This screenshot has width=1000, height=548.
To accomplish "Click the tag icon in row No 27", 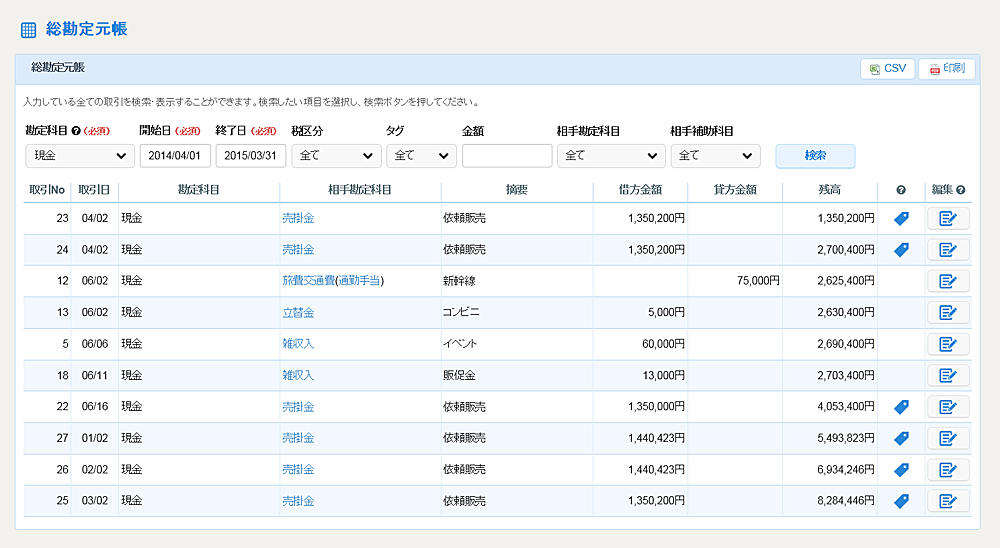I will pos(901,438).
